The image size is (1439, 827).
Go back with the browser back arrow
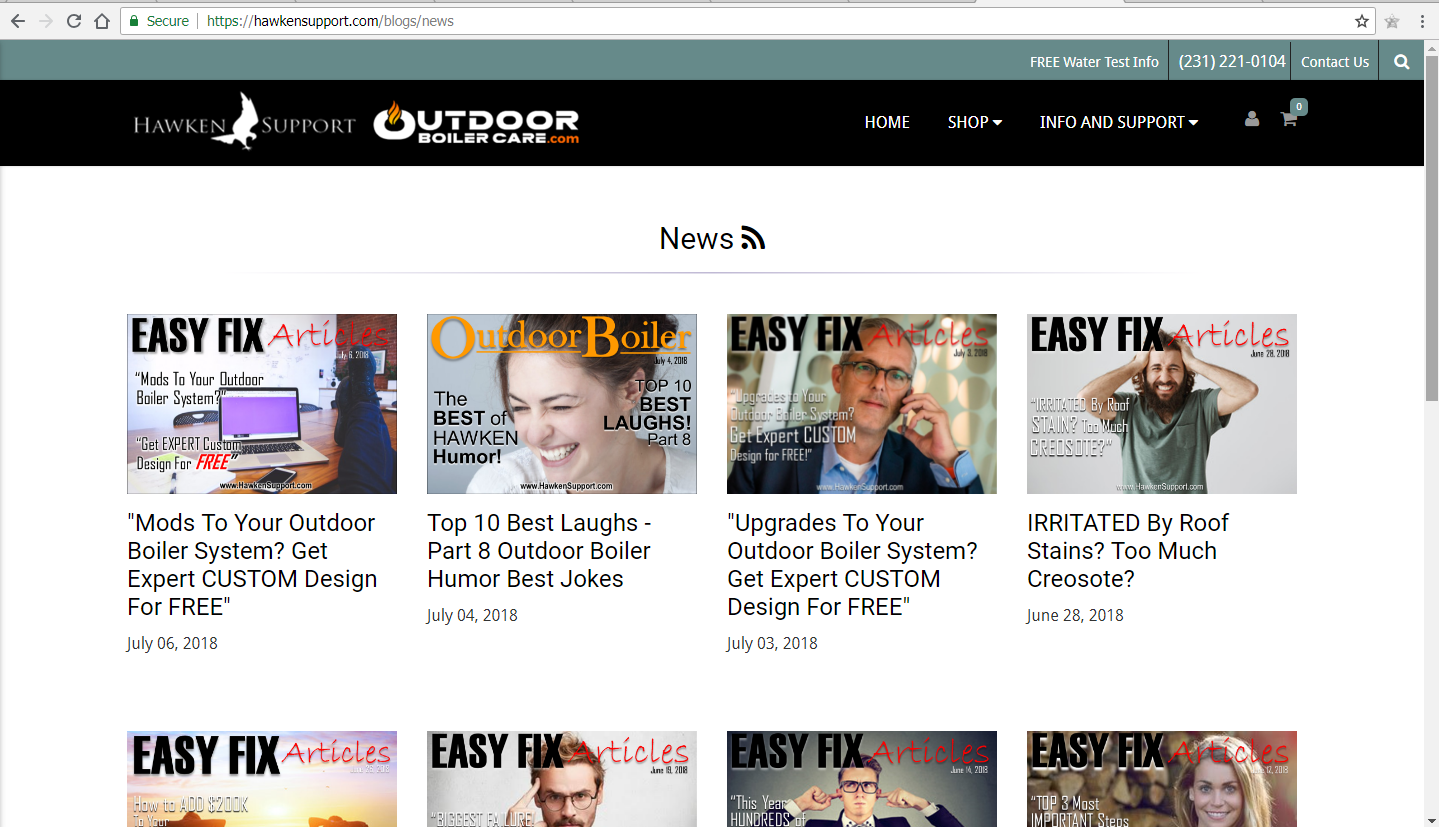click(x=17, y=21)
